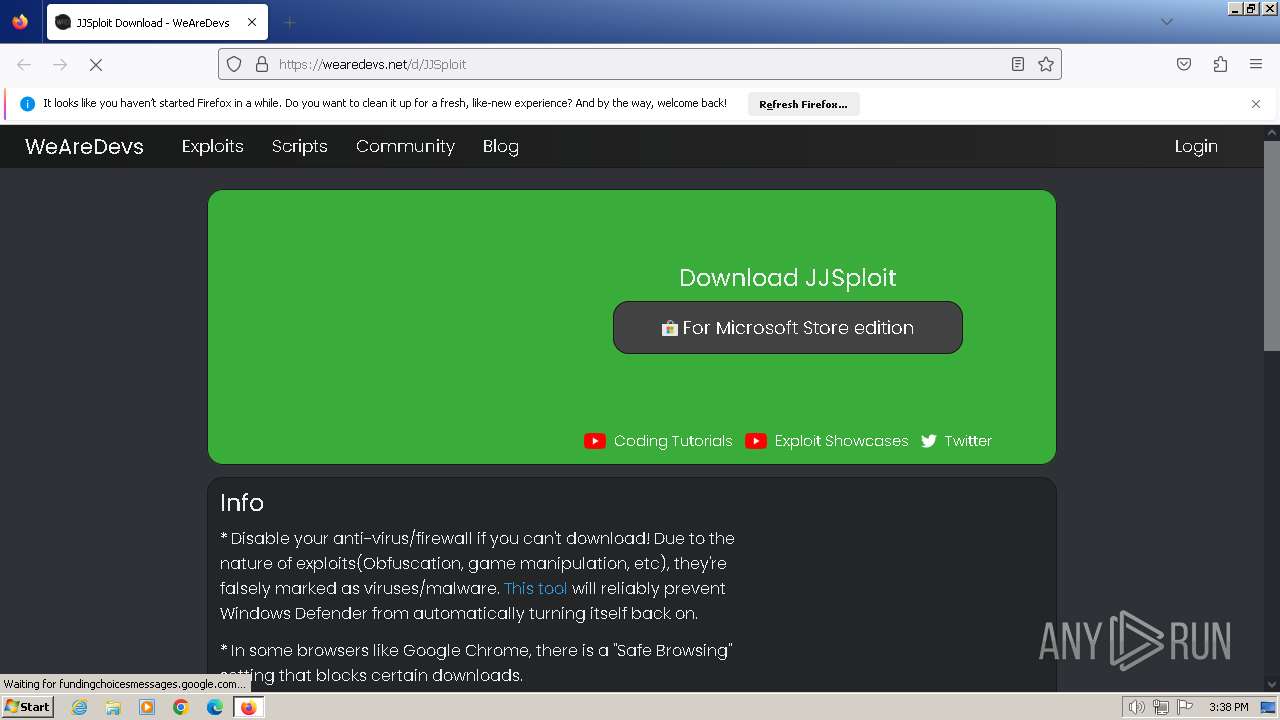Open the Windows Start menu
The height and width of the screenshot is (720, 1280).
27,707
